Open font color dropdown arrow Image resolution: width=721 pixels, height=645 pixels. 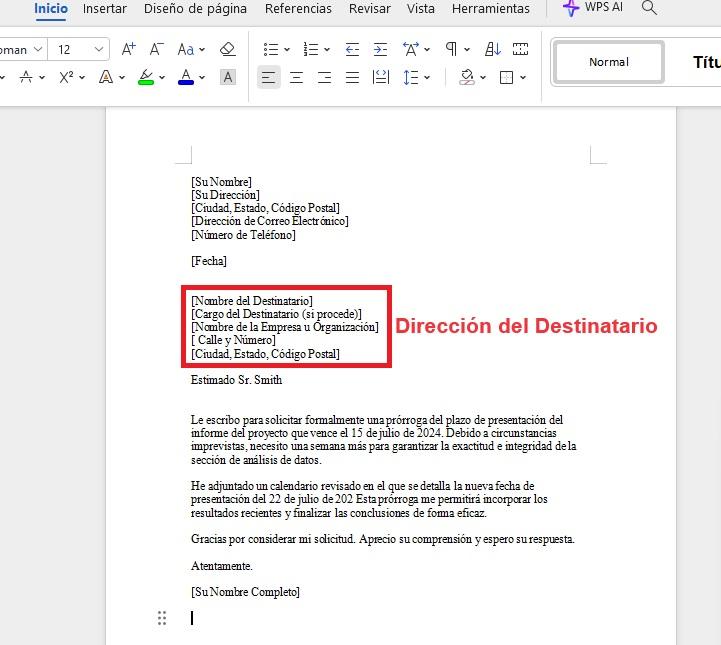202,78
